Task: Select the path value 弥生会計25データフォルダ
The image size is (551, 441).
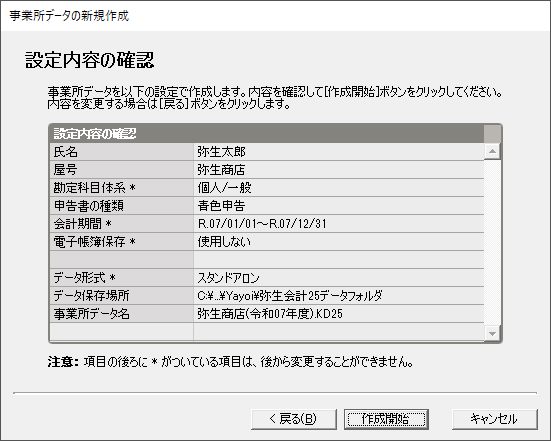Action: click(x=338, y=296)
